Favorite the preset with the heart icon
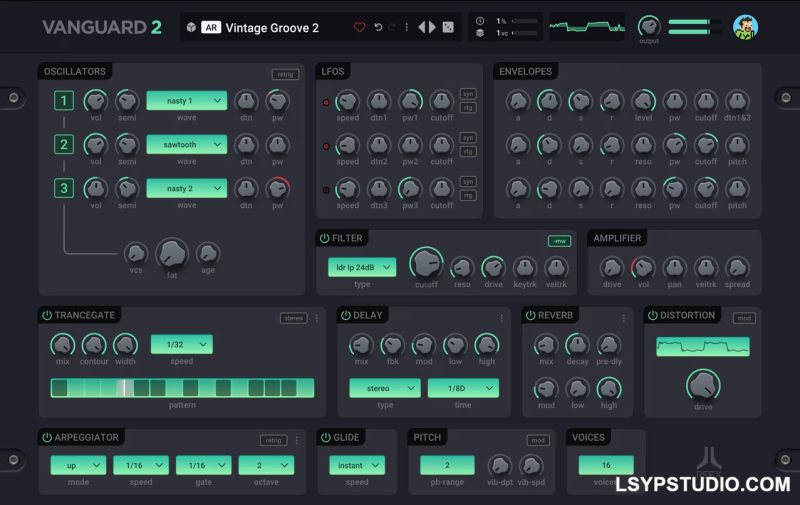This screenshot has width=800, height=505. pos(359,27)
